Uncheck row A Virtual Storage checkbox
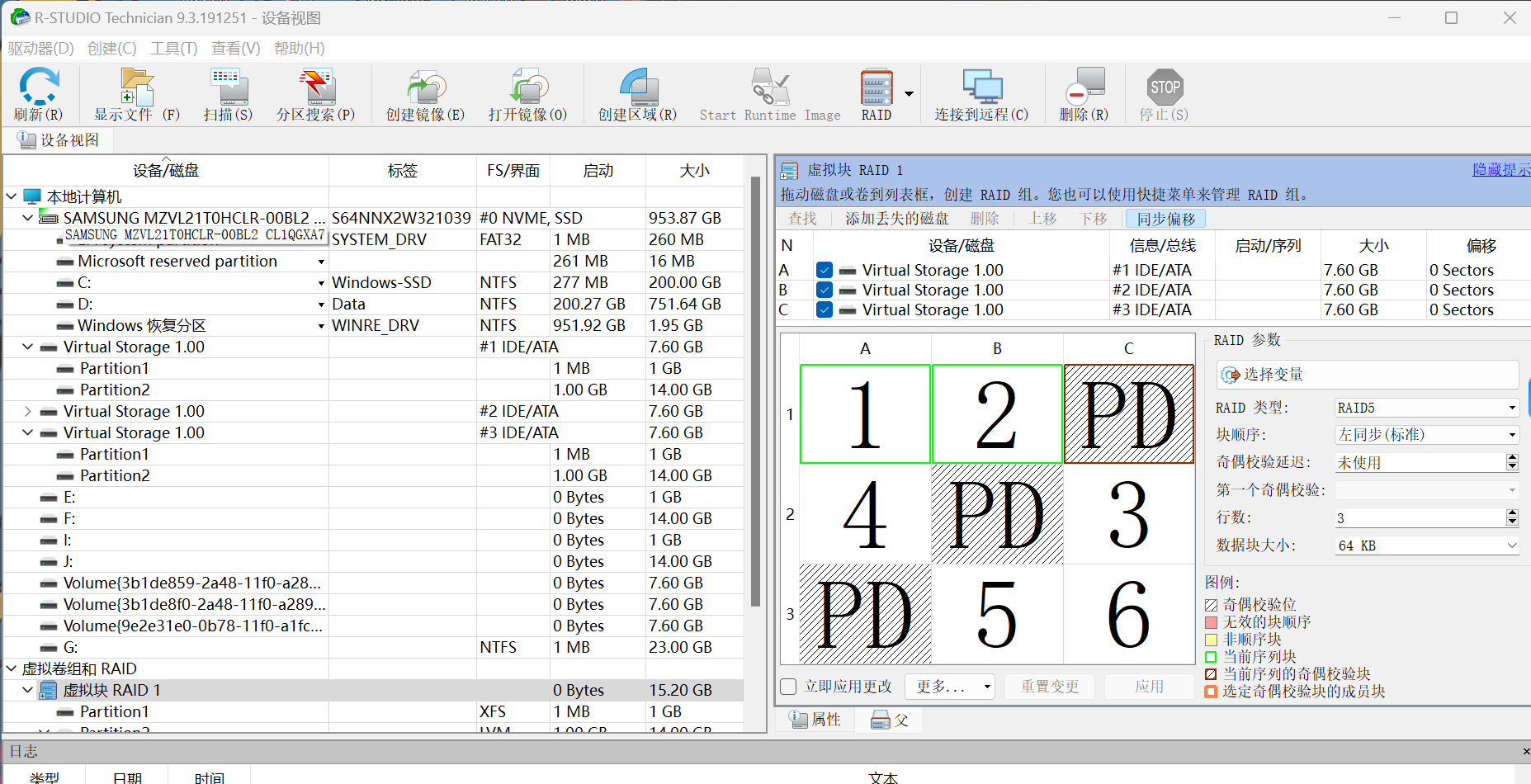The height and width of the screenshot is (784, 1531). click(x=824, y=270)
